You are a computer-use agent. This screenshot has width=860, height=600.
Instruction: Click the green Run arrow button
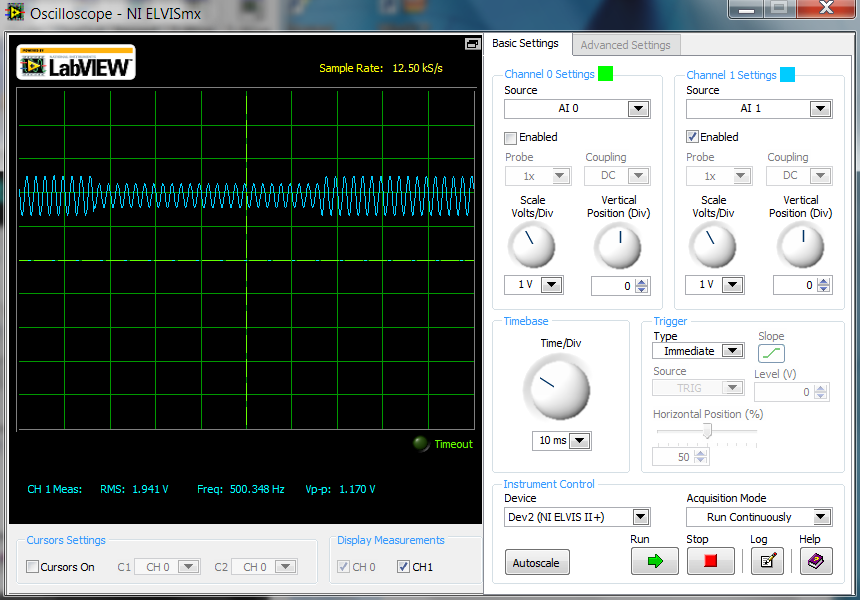coord(654,561)
